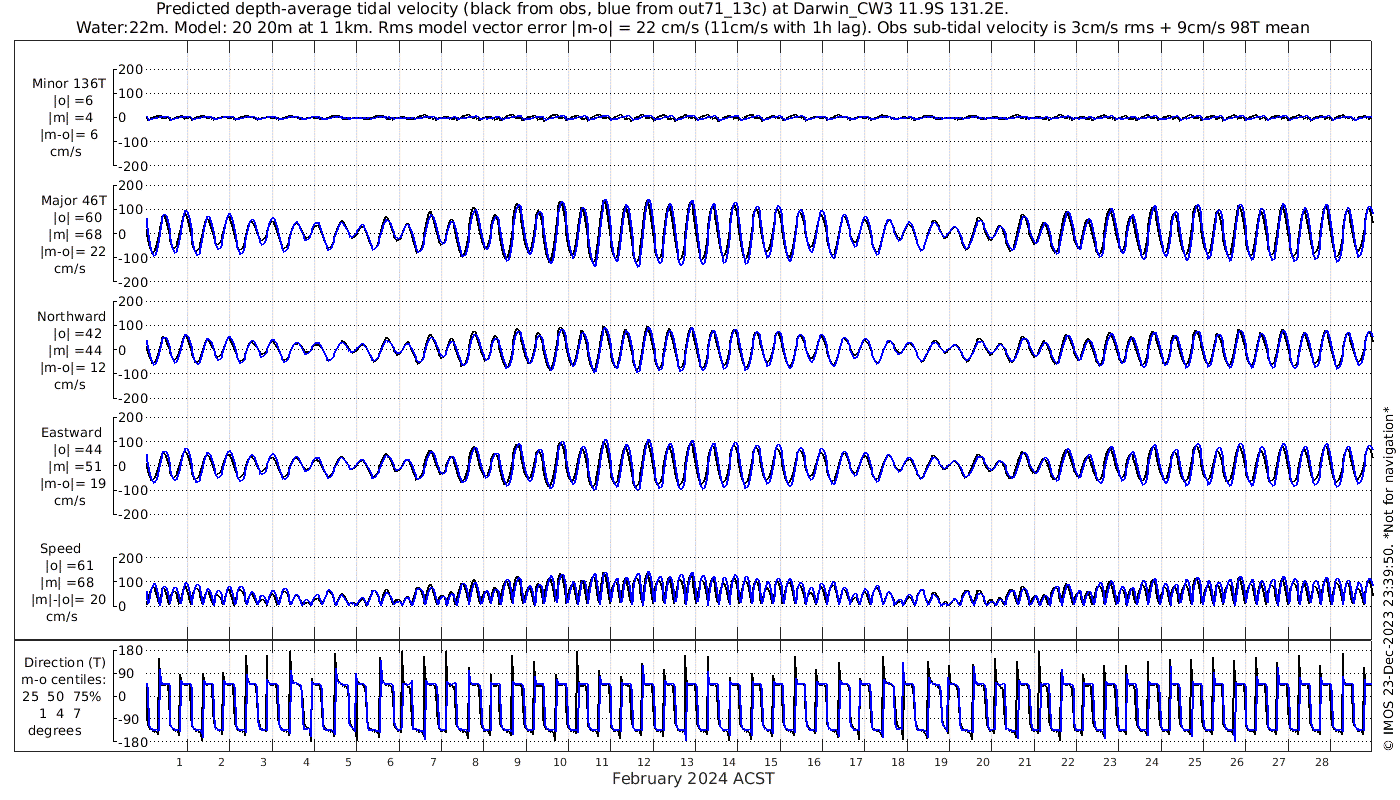Click the '|m-o|= 12' value under Northward

72,367
